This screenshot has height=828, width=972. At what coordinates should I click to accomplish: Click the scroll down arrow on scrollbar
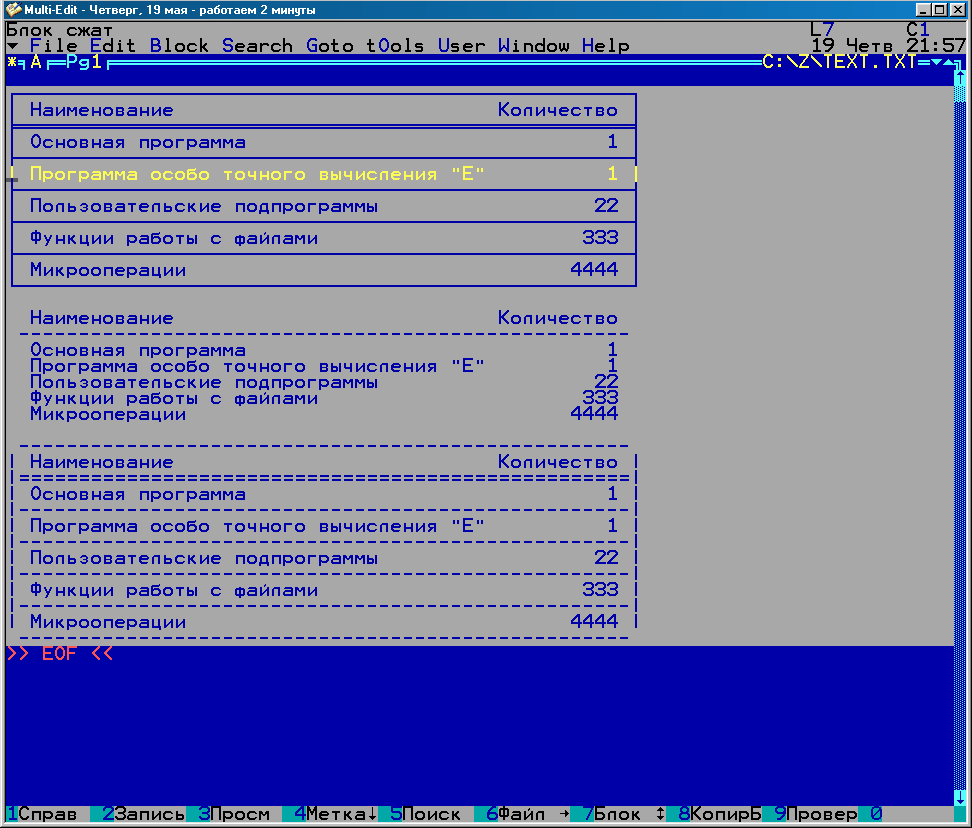(960, 797)
